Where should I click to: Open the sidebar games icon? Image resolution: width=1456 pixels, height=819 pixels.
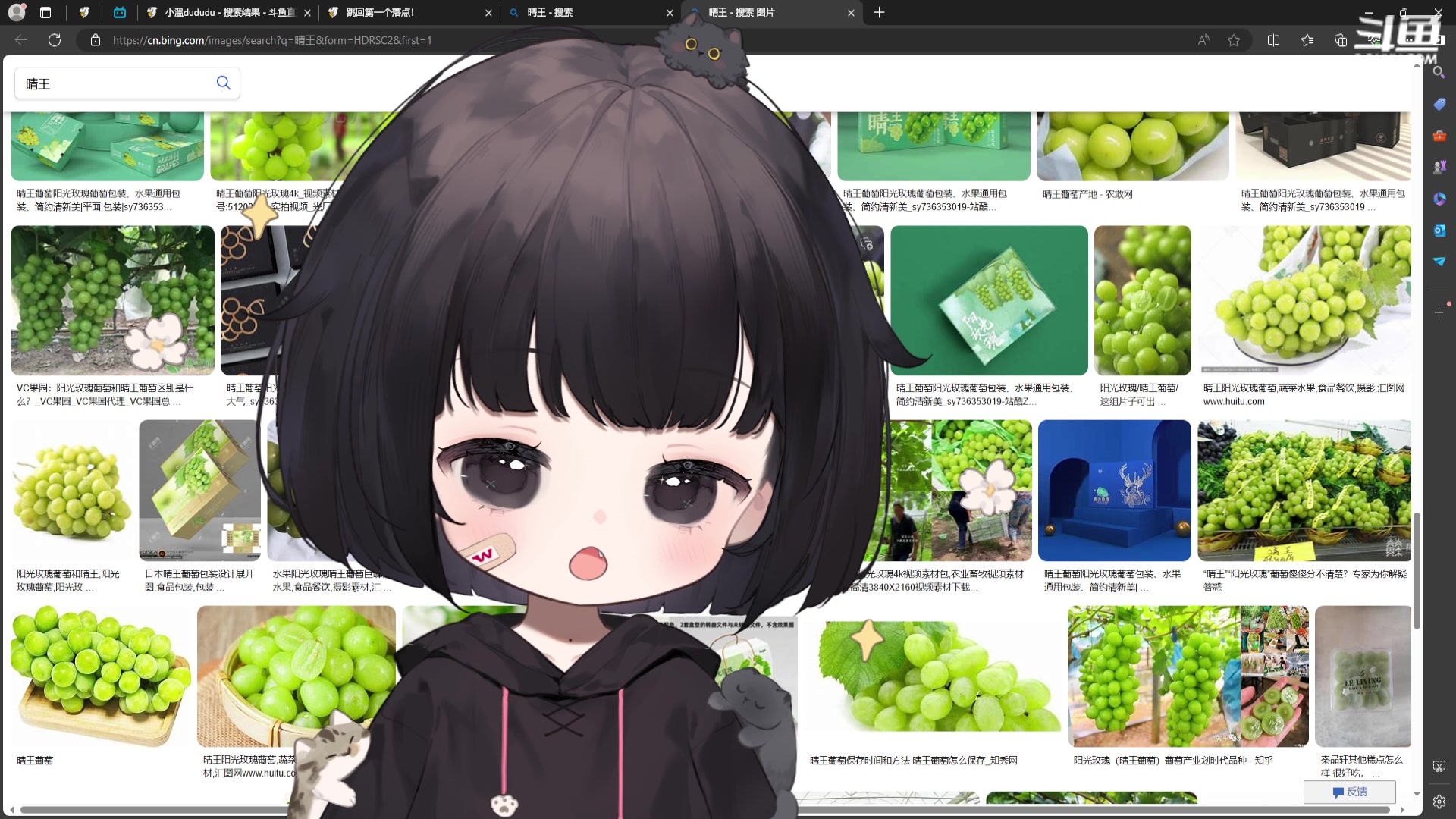click(1439, 167)
